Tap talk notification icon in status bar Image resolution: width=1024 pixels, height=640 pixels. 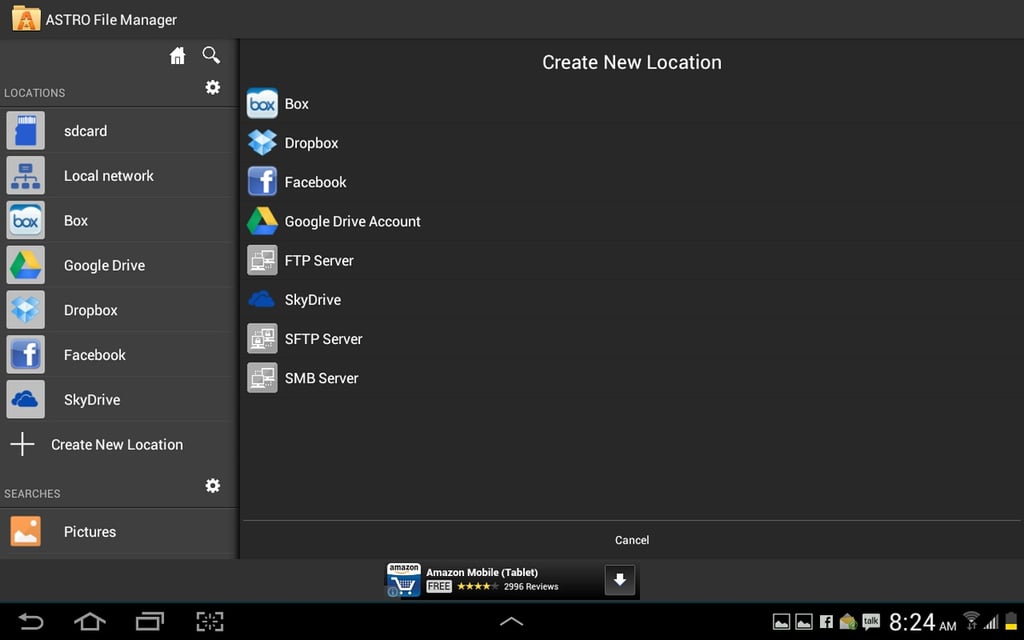pyautogui.click(x=871, y=621)
